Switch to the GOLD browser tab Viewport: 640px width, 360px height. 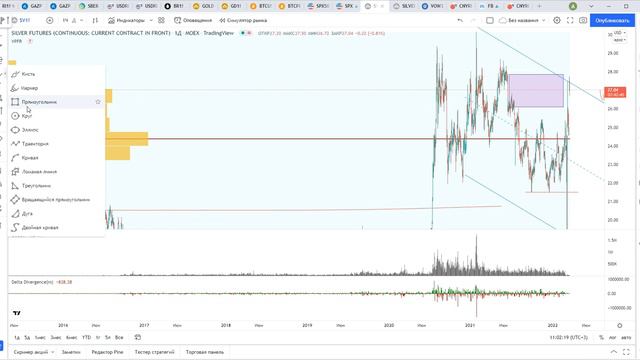(203, 6)
